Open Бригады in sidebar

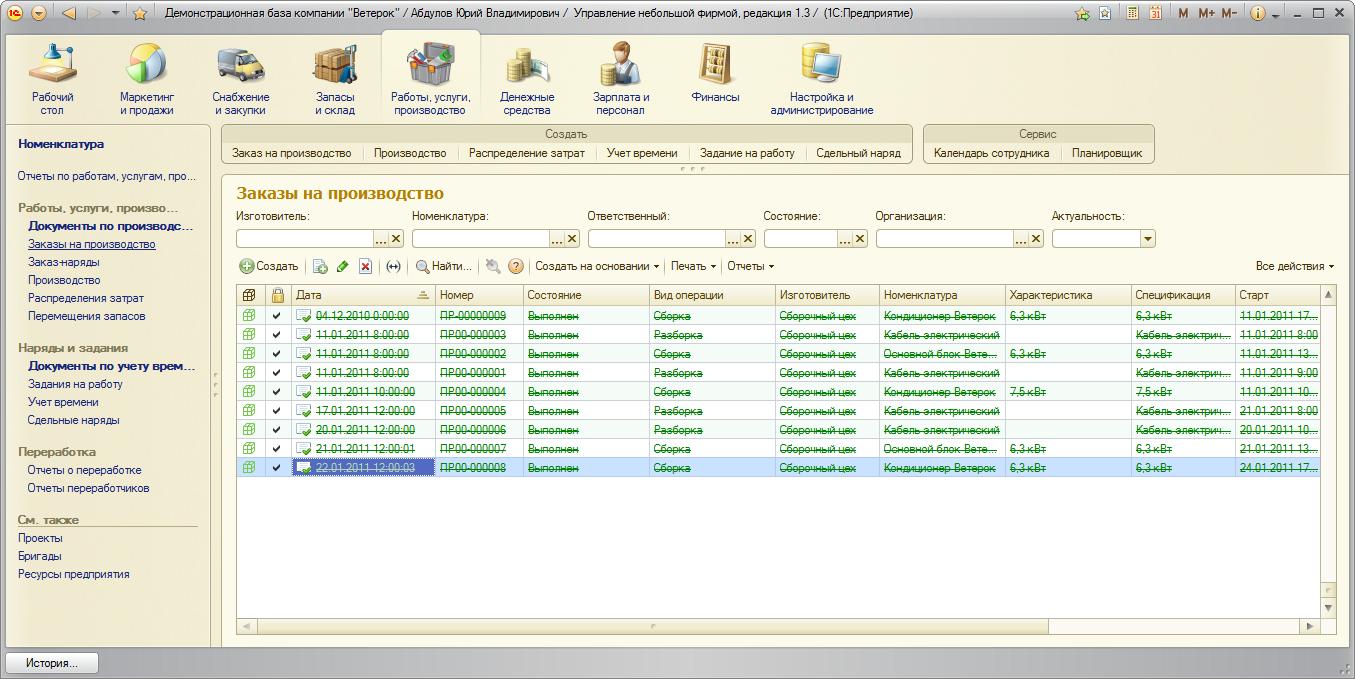[x=39, y=556]
